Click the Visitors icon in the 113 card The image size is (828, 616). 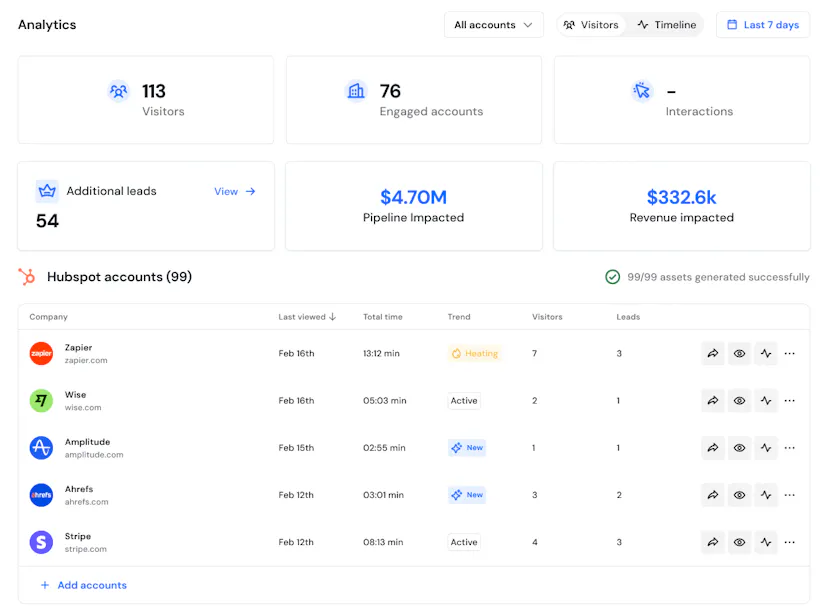tap(118, 90)
